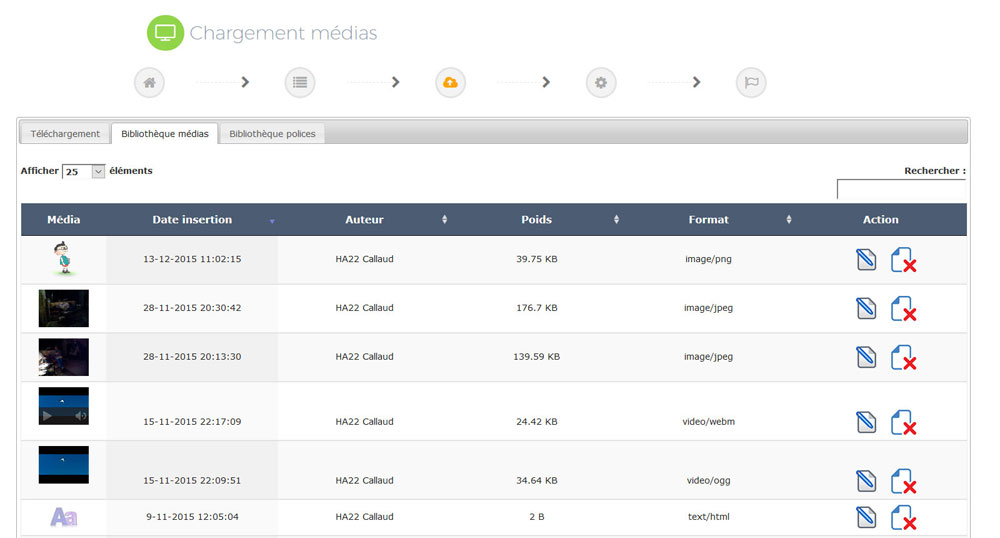Select the orange cloud upload step icon
This screenshot has height=538, width=1000.
coord(450,82)
